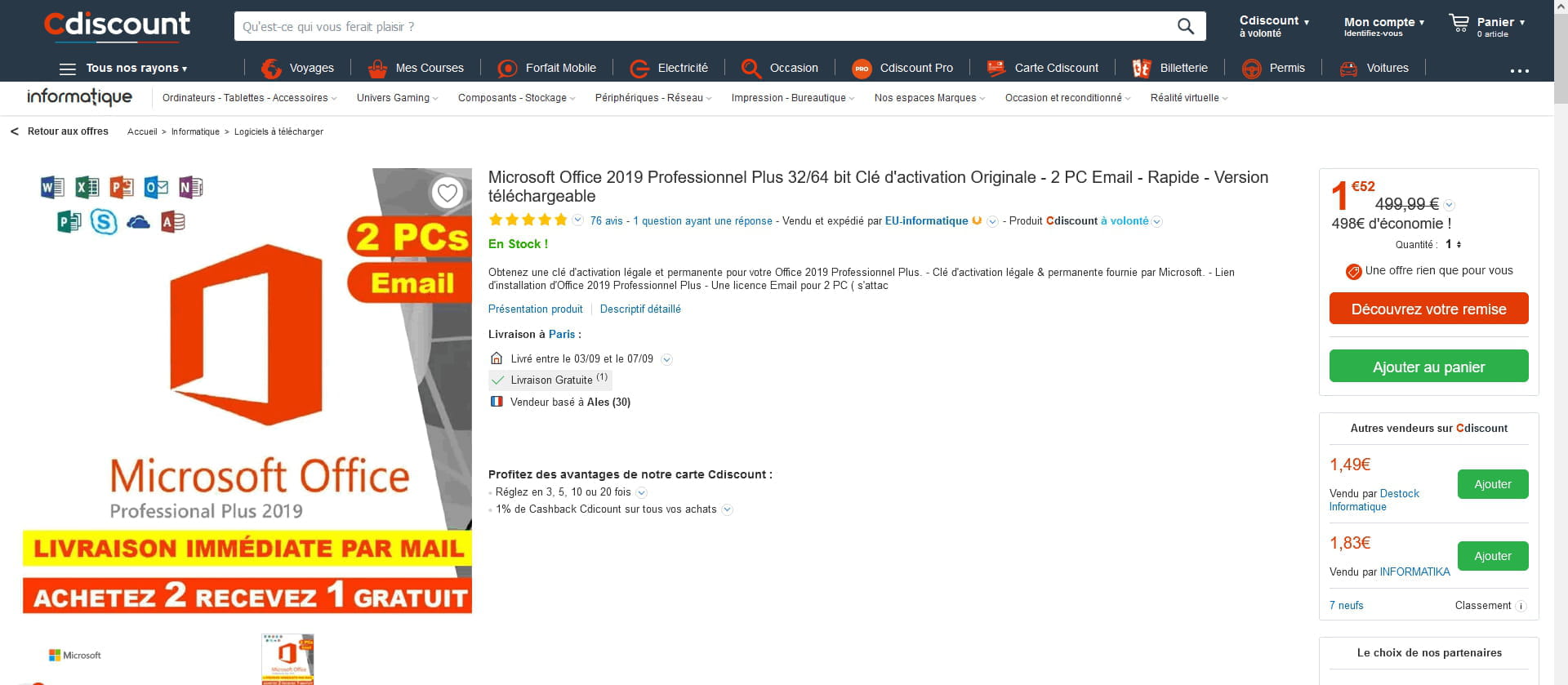Click the Billetterie ticket icon
Image resolution: width=1568 pixels, height=685 pixels.
(x=1142, y=69)
